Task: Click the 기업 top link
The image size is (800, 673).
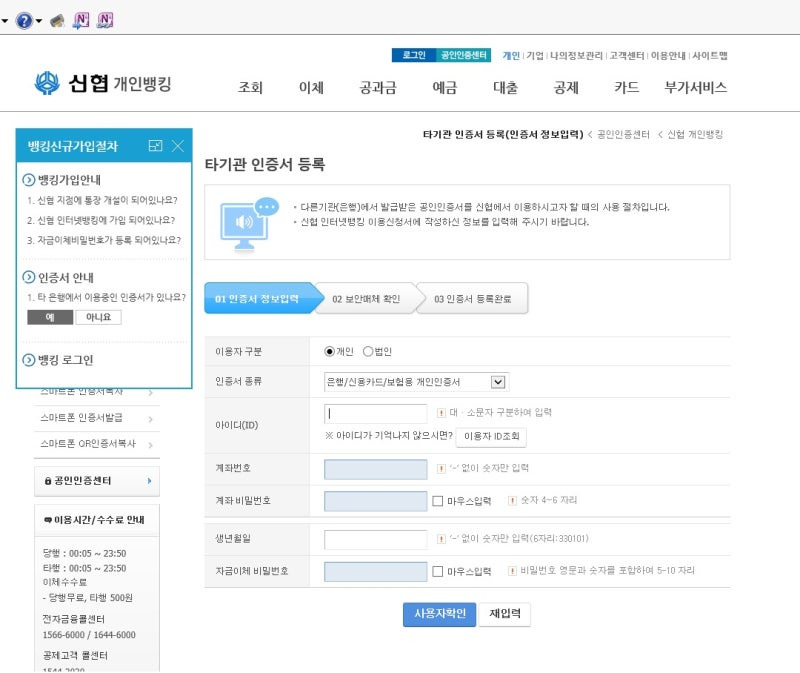Action: (535, 55)
